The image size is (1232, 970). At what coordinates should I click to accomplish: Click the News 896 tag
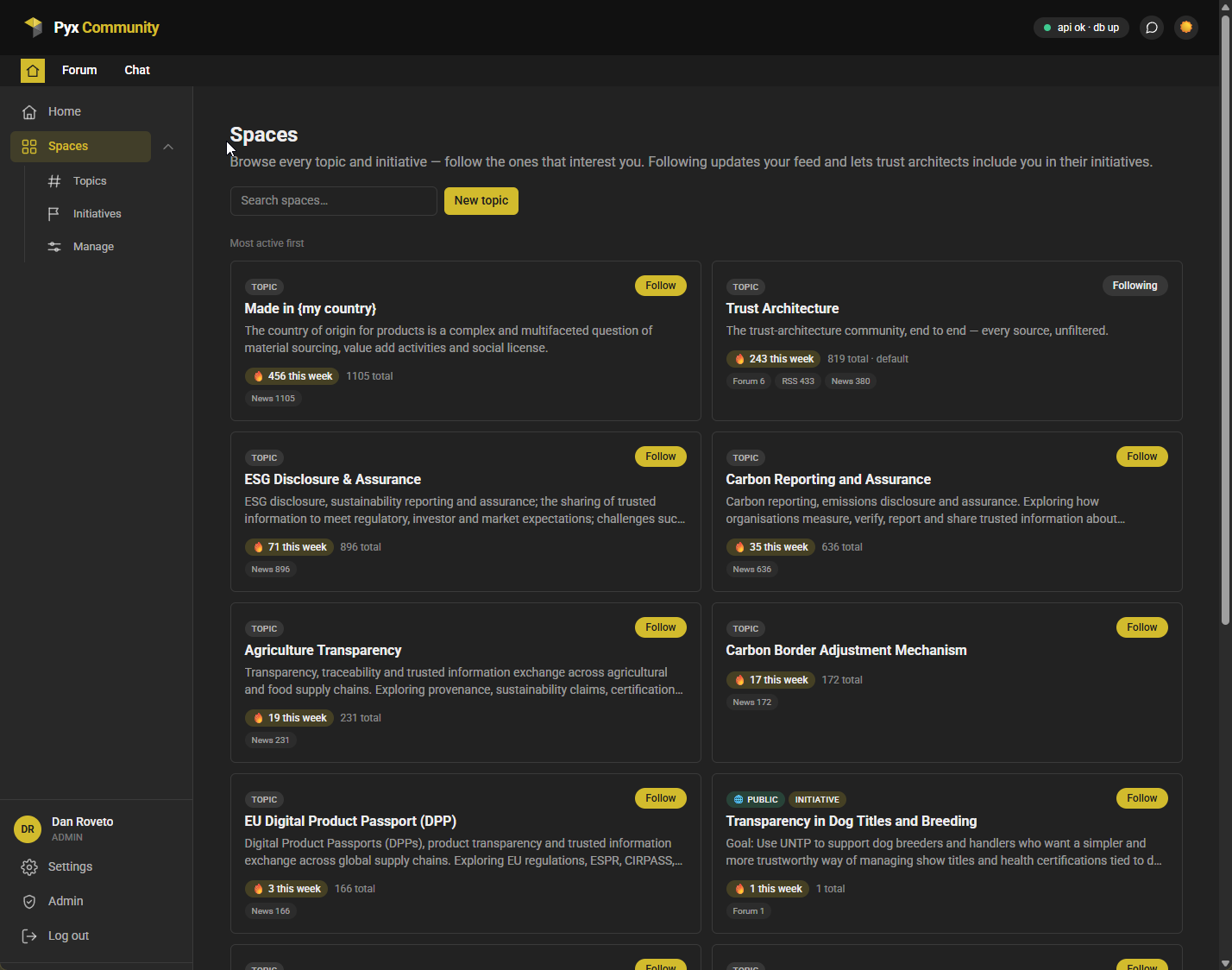[x=270, y=570]
